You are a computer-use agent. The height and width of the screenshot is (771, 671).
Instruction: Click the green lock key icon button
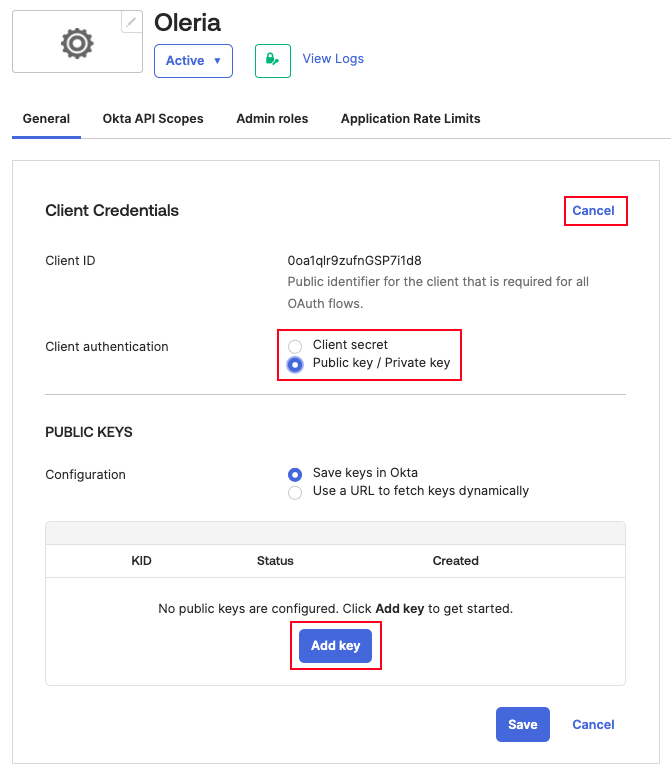[x=273, y=60]
